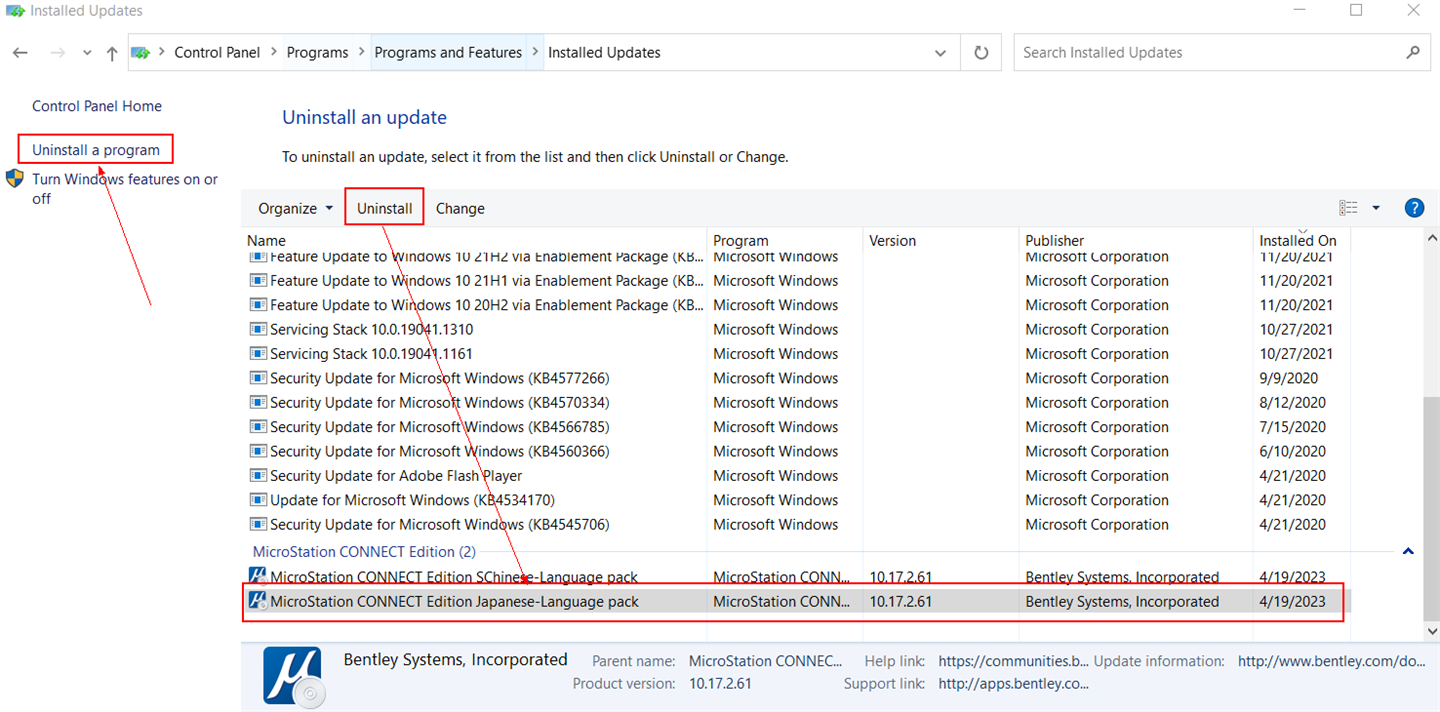Open Uninstall a program link
Image resolution: width=1440 pixels, height=712 pixels.
[x=96, y=150]
